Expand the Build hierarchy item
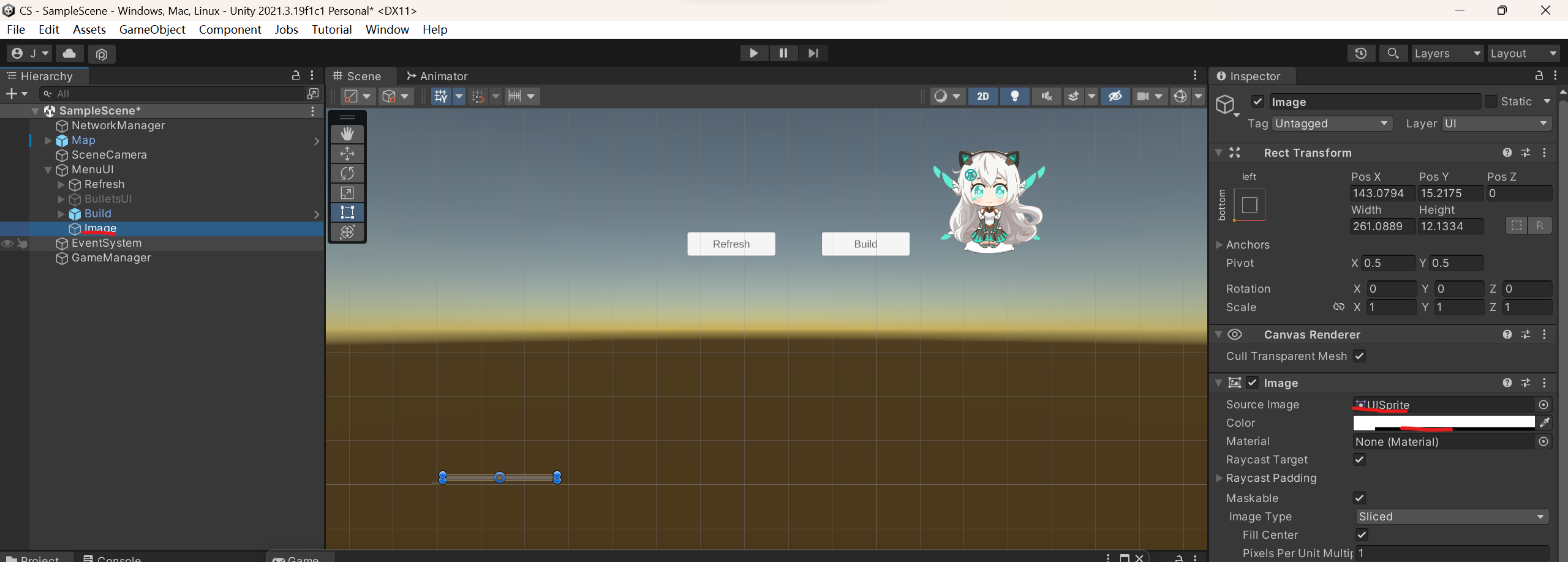 [x=61, y=214]
